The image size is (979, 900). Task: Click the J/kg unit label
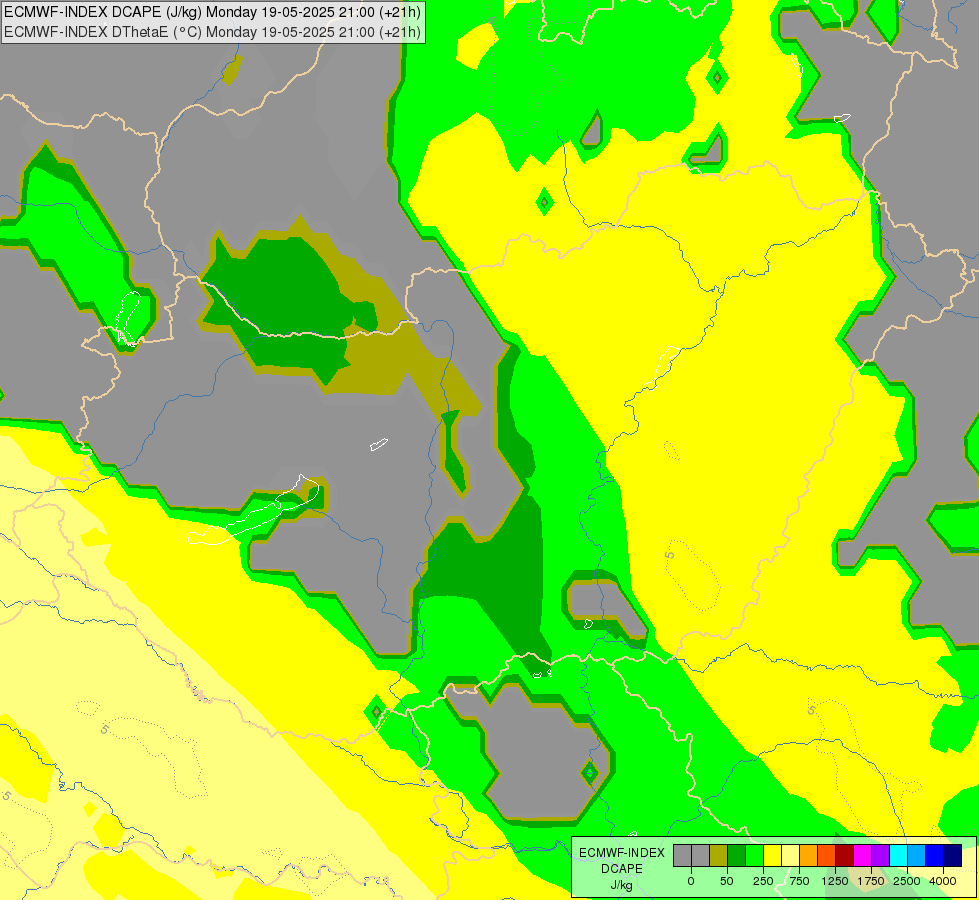coord(621,885)
